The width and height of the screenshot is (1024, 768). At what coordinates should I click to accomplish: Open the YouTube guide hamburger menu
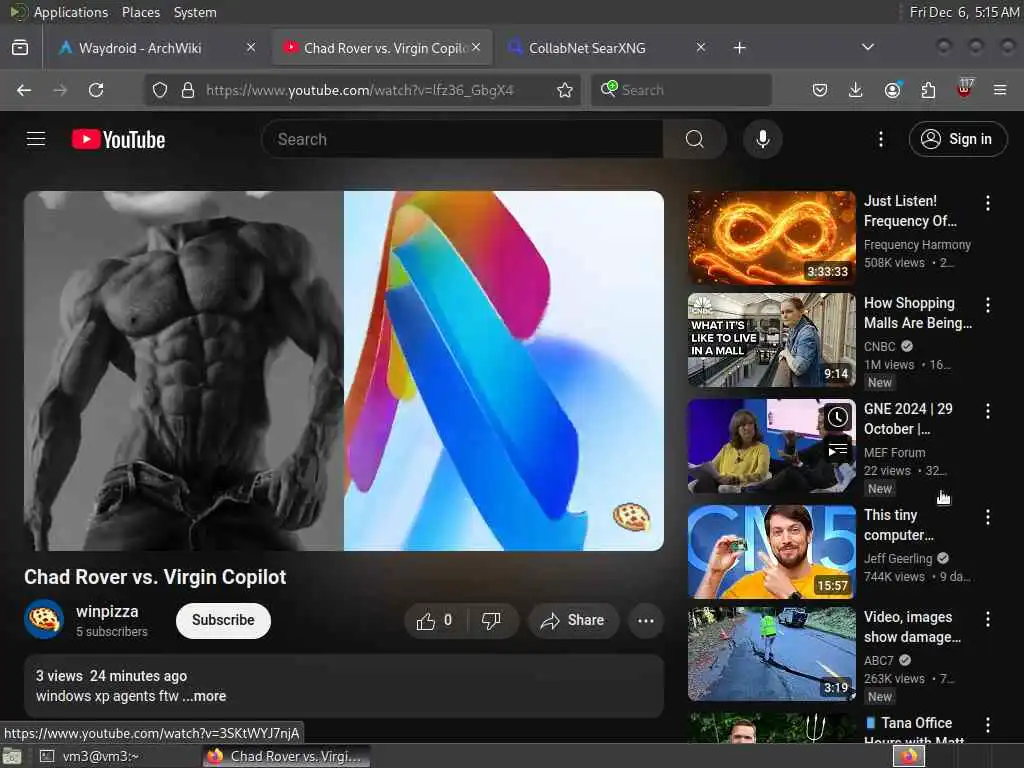click(36, 139)
